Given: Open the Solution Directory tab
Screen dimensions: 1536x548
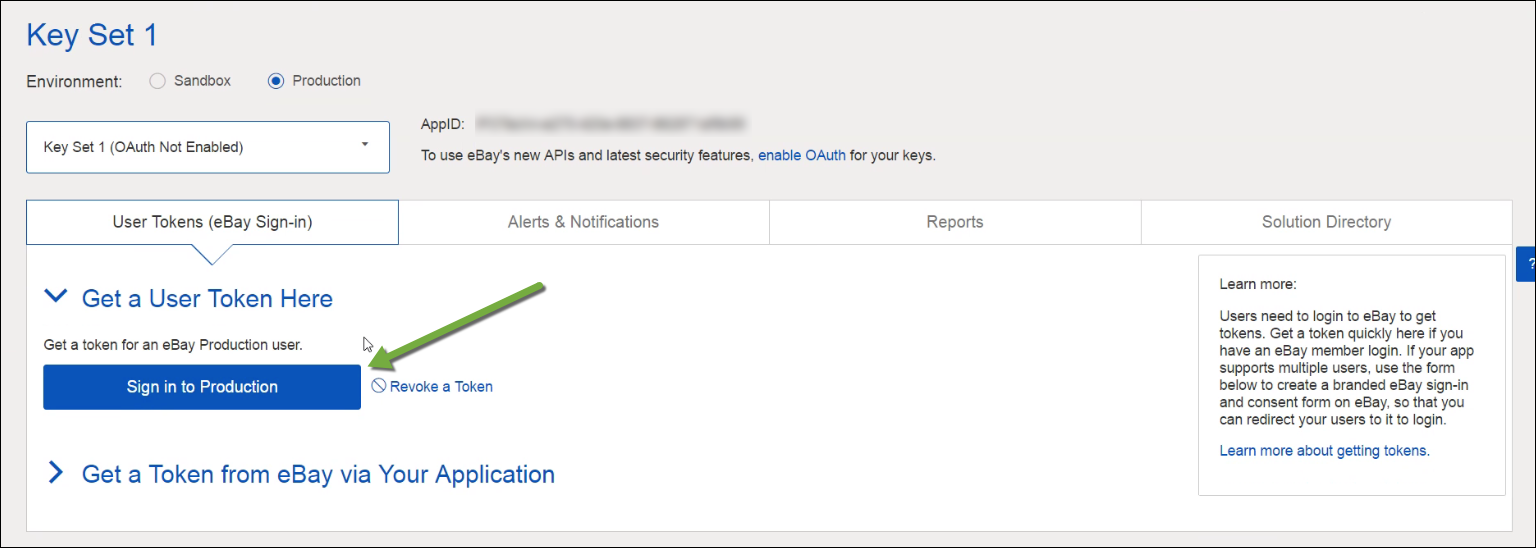Looking at the screenshot, I should click(x=1326, y=222).
